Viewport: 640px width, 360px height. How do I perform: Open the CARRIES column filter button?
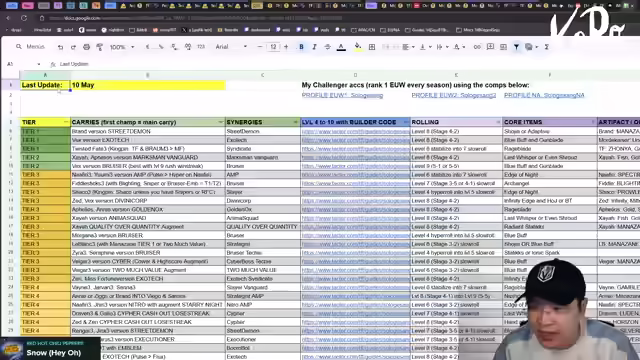coord(220,122)
